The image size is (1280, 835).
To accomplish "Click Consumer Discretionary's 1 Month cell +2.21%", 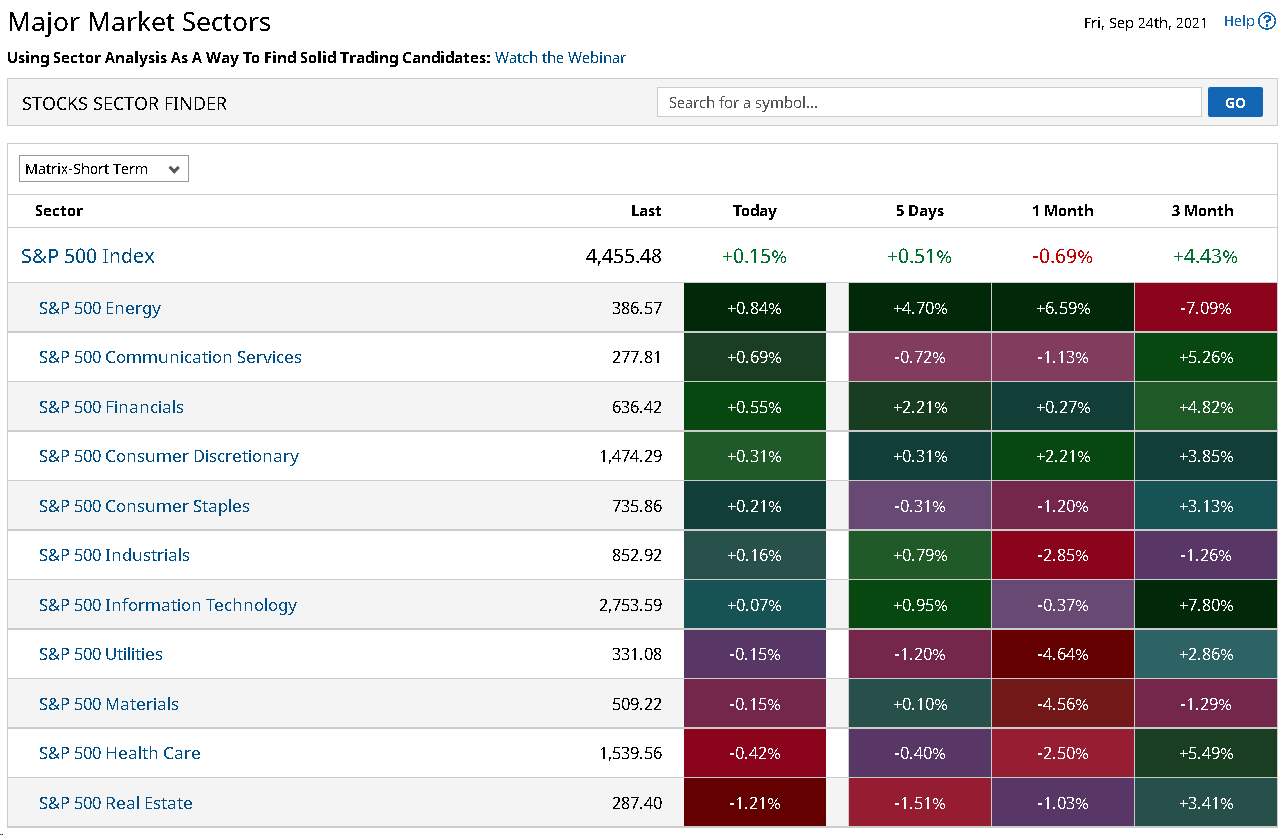I will pos(1063,456).
